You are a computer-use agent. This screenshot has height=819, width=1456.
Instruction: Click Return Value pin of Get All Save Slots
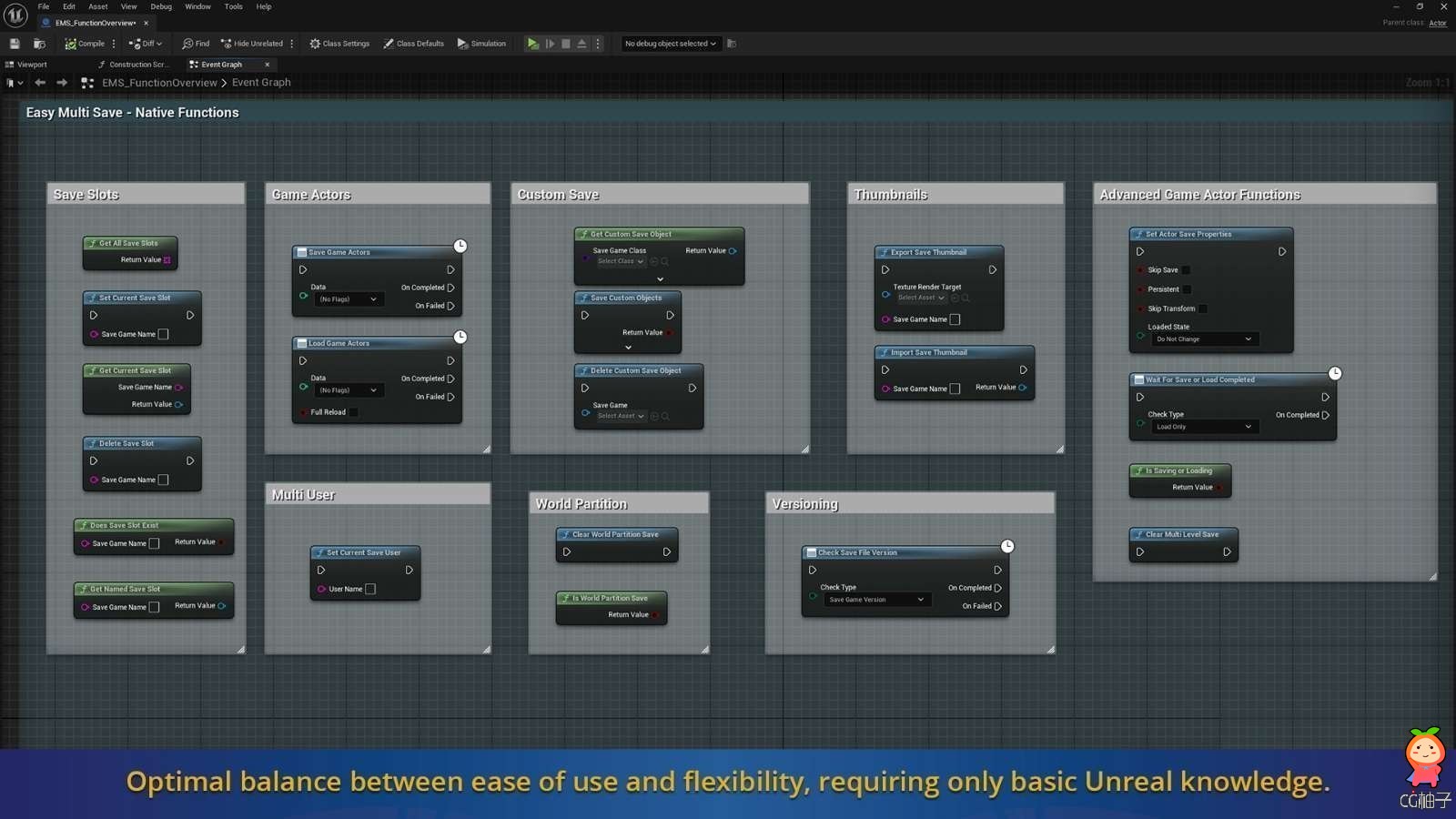pyautogui.click(x=167, y=259)
